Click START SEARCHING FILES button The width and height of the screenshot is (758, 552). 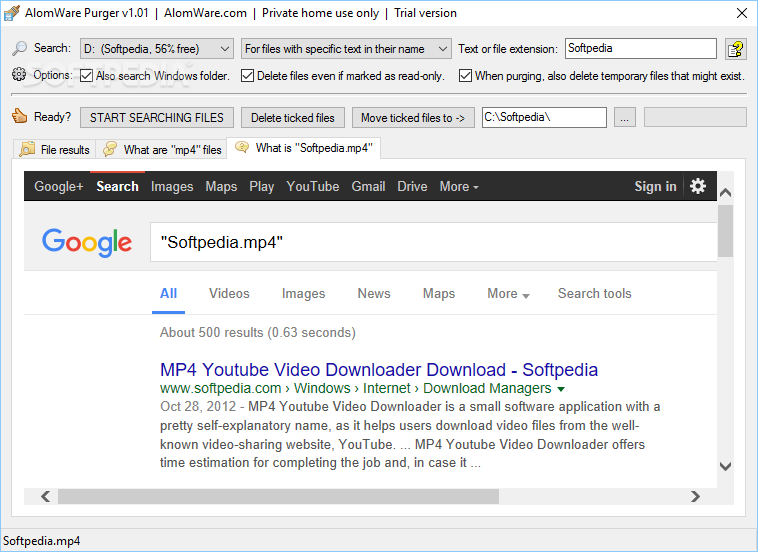(157, 117)
